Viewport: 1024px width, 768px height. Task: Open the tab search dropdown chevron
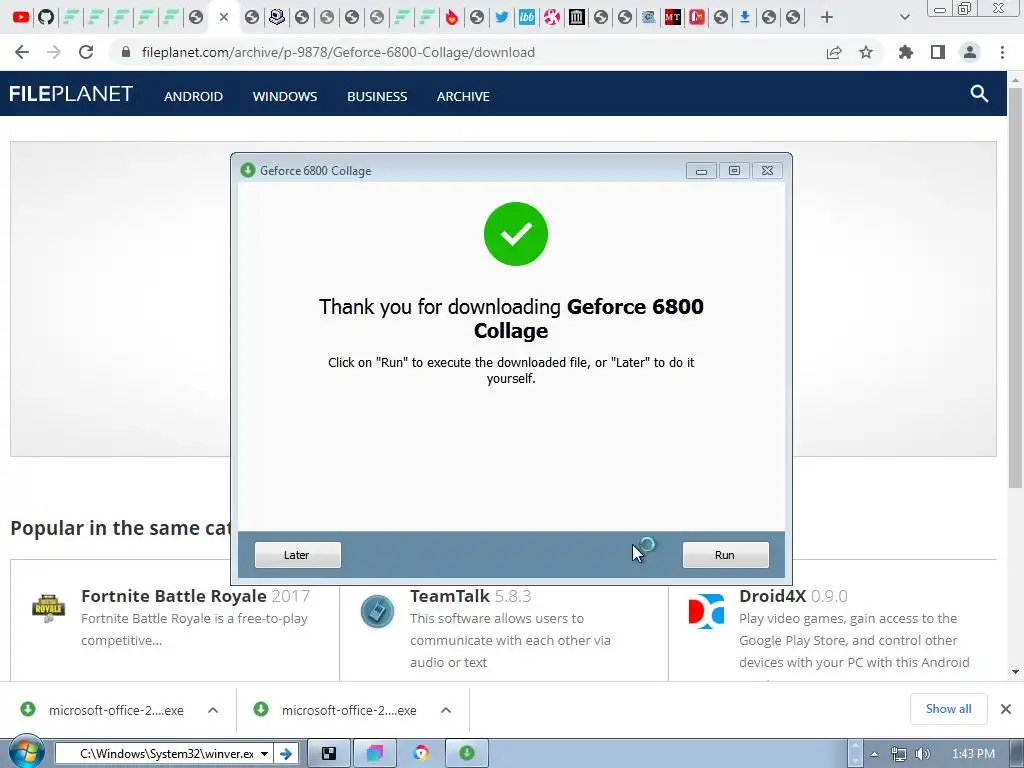tap(904, 17)
